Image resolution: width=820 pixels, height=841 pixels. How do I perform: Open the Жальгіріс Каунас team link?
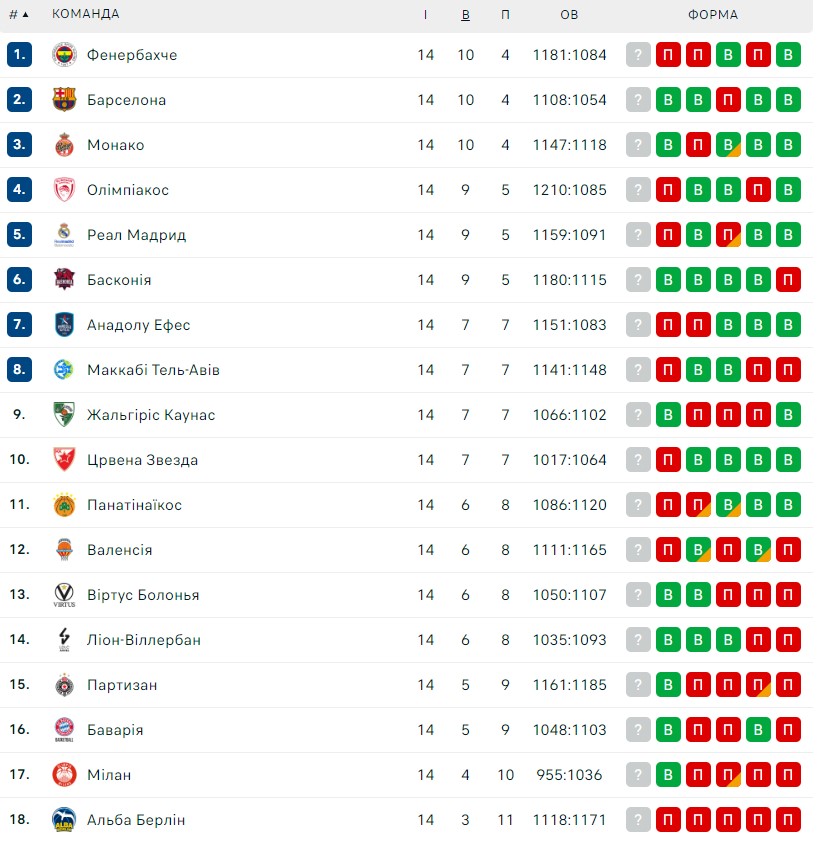click(x=151, y=415)
